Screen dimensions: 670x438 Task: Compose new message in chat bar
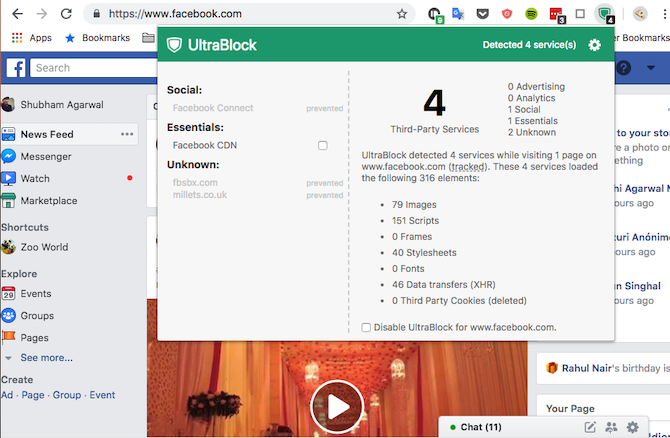(590, 426)
